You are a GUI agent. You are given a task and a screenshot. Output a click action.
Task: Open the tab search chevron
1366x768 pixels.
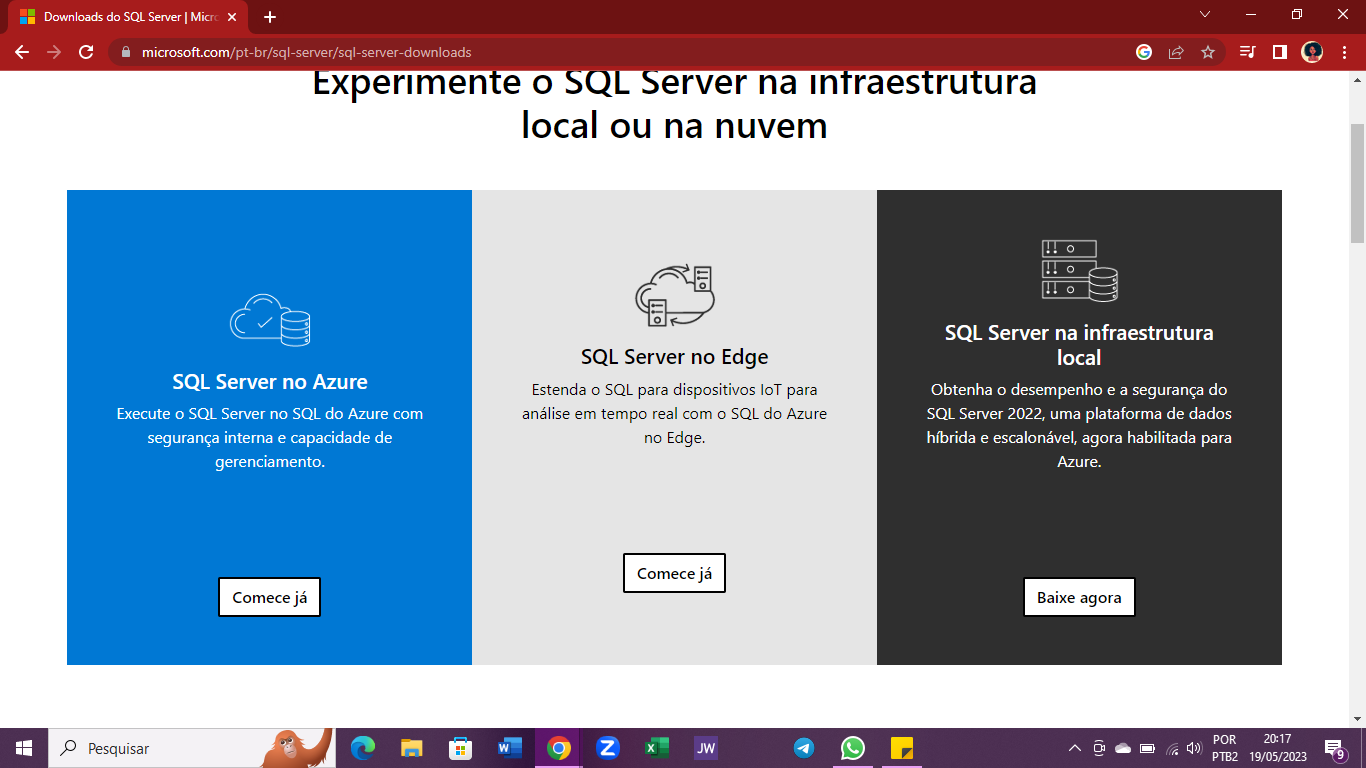(x=1205, y=15)
